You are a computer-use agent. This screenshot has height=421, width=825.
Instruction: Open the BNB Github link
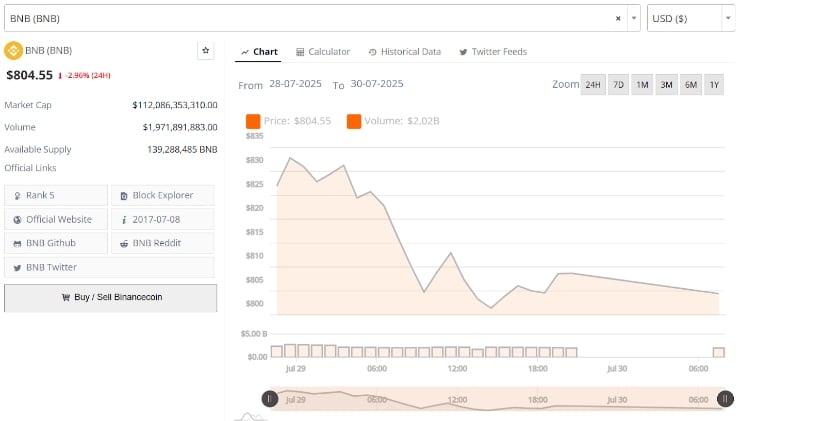[56, 243]
